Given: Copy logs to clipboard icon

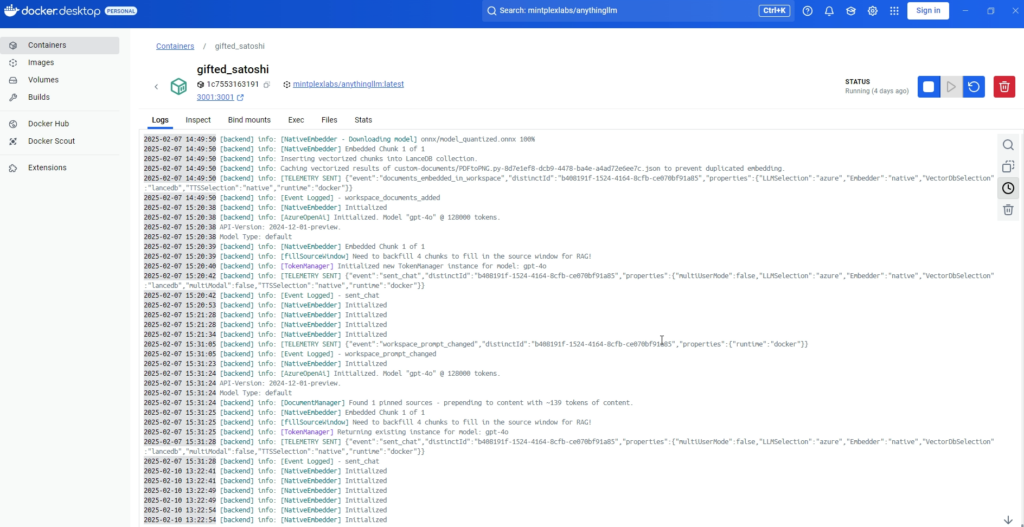Looking at the screenshot, I should [1008, 167].
